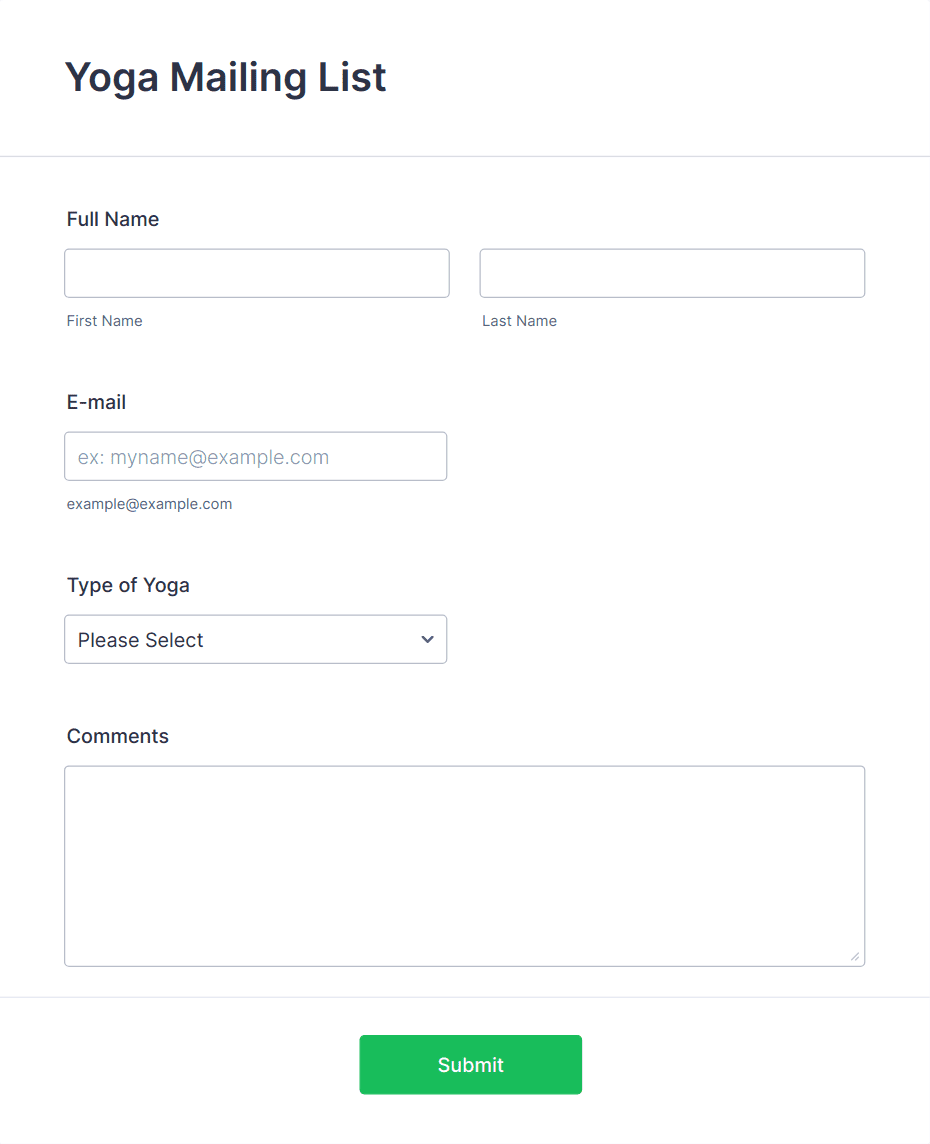Open the Type of Yoga dropdown
The image size is (930, 1144).
(255, 639)
